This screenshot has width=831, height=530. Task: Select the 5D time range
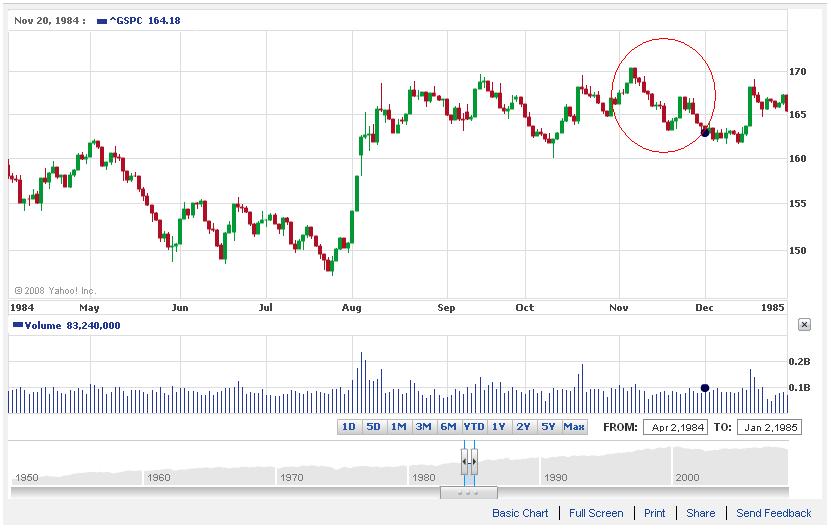[x=374, y=427]
